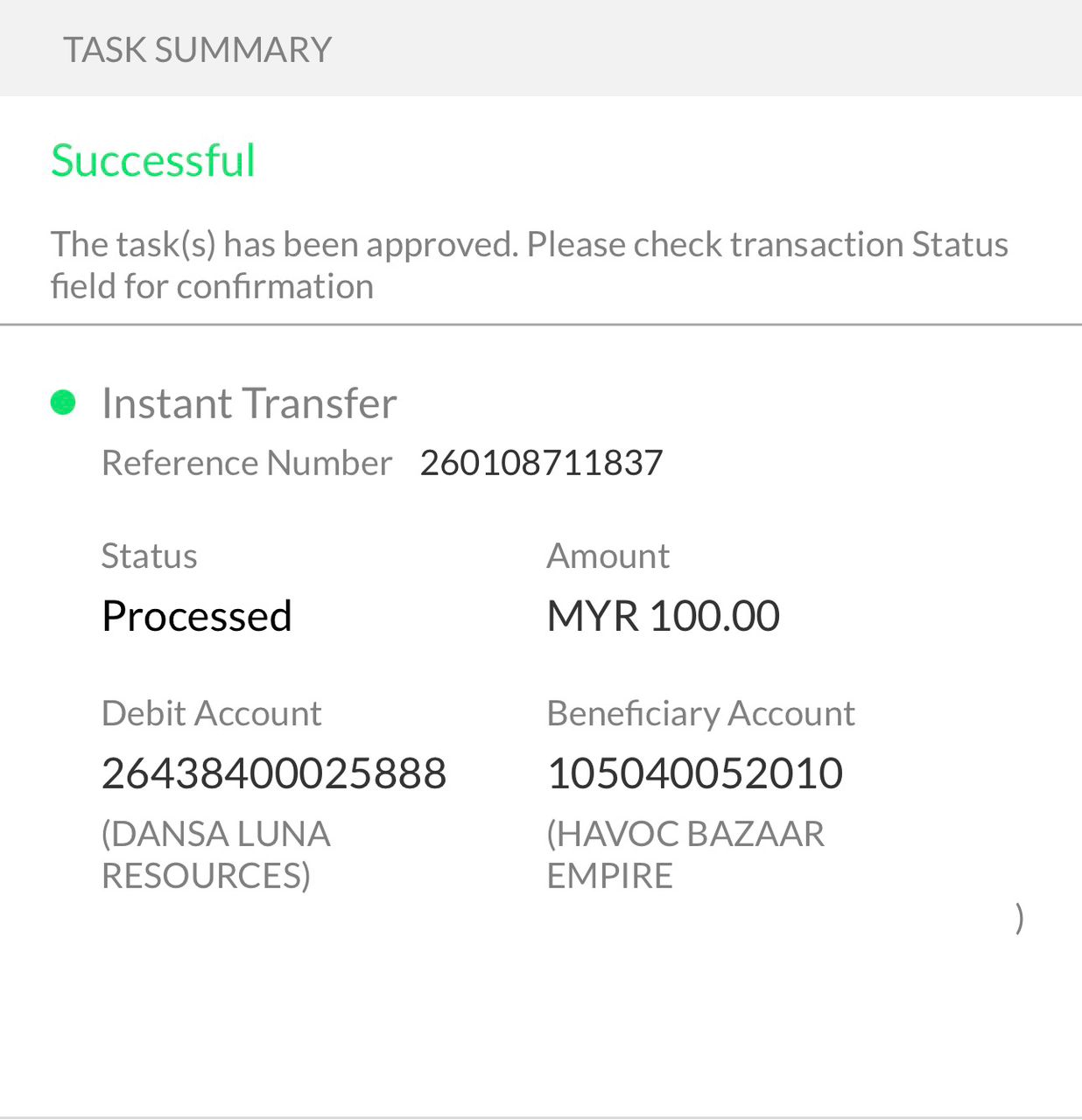Click the Reference Number label
This screenshot has width=1082, height=1120.
(246, 463)
